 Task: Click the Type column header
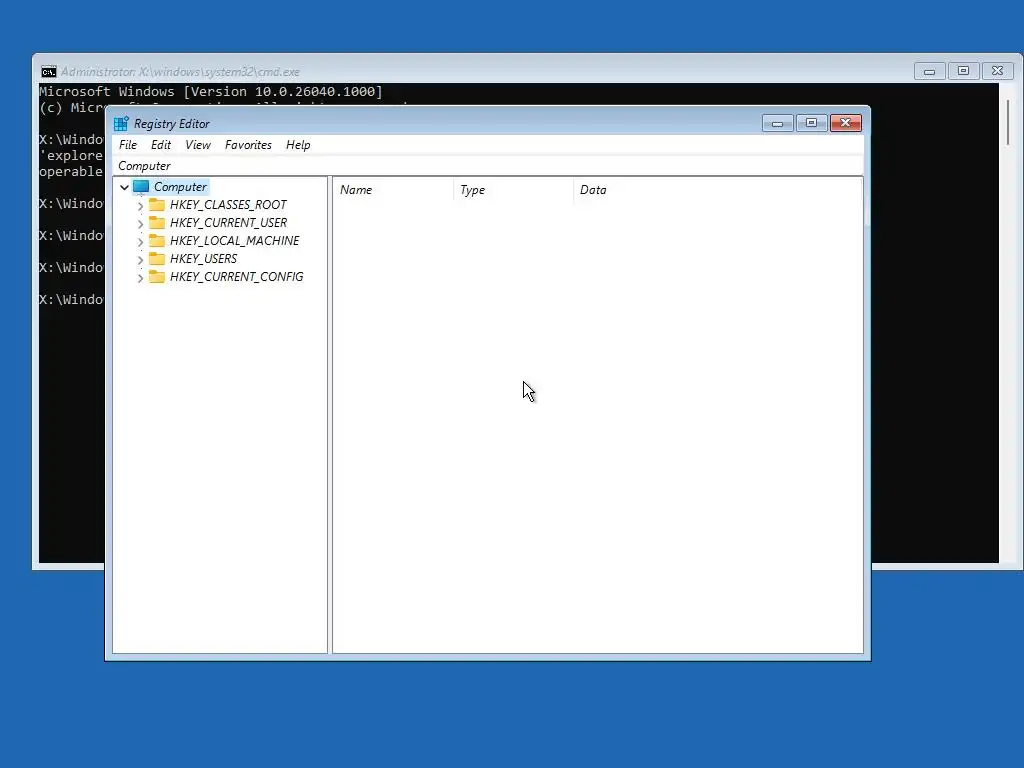[x=514, y=190]
